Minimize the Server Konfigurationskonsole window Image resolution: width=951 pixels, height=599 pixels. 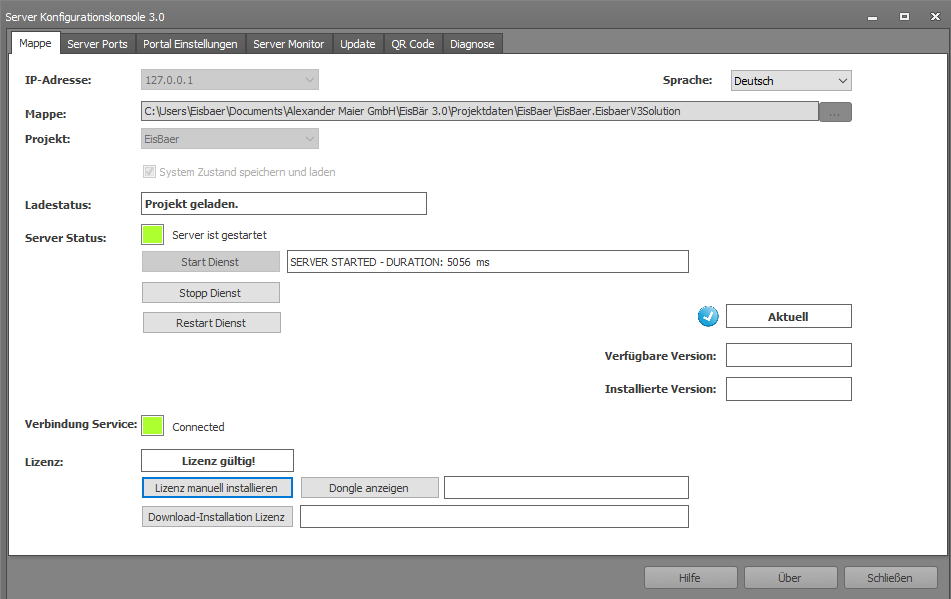tap(872, 17)
